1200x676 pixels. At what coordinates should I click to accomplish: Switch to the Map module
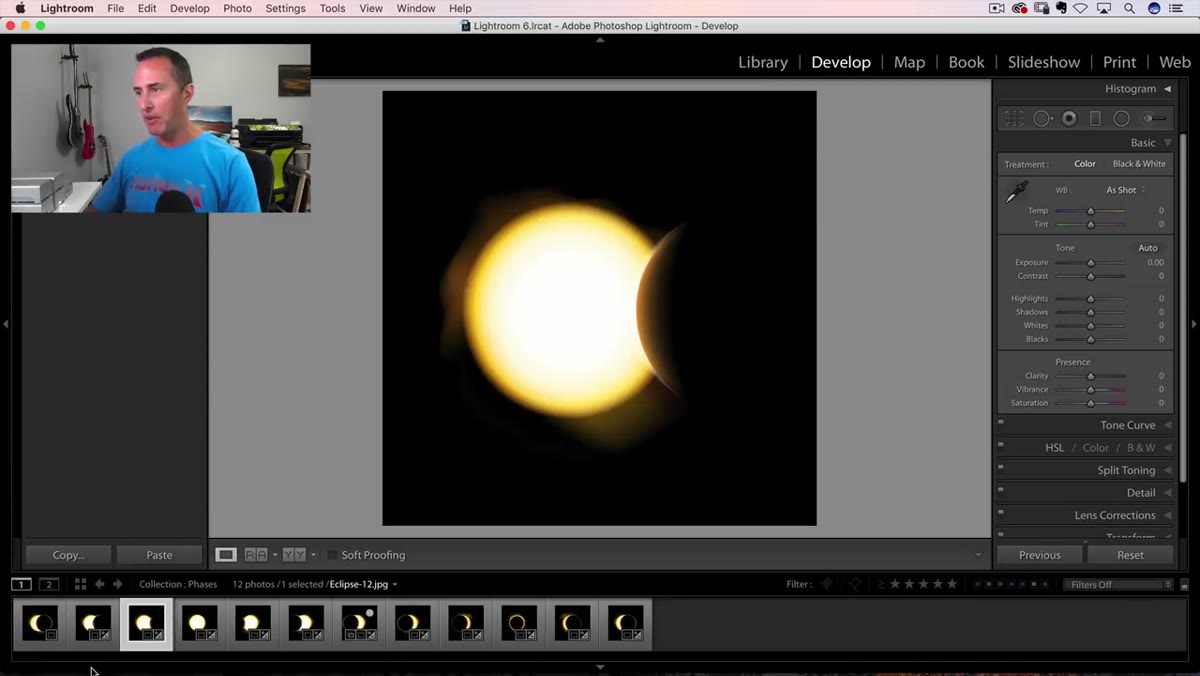(909, 62)
